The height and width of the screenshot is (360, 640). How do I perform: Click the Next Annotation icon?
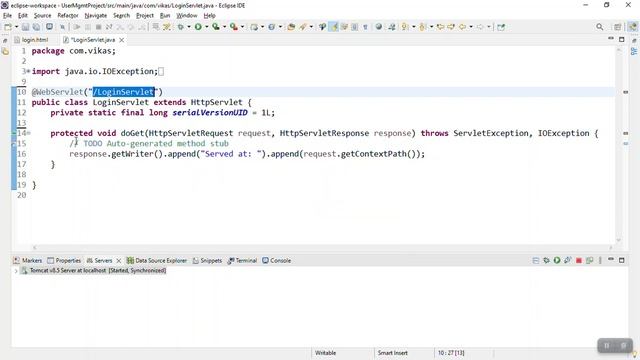(405, 27)
